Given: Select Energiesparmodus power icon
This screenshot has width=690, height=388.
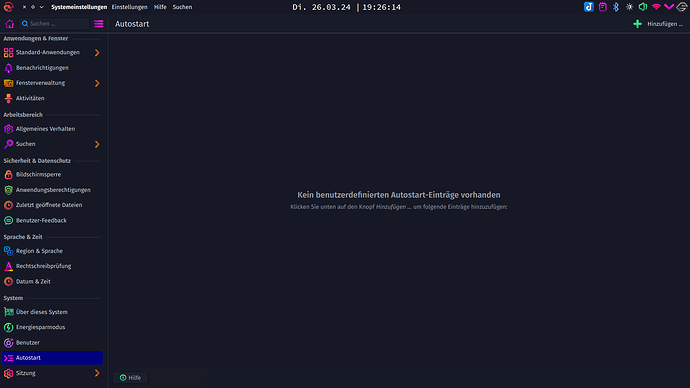Looking at the screenshot, I should 8,327.
